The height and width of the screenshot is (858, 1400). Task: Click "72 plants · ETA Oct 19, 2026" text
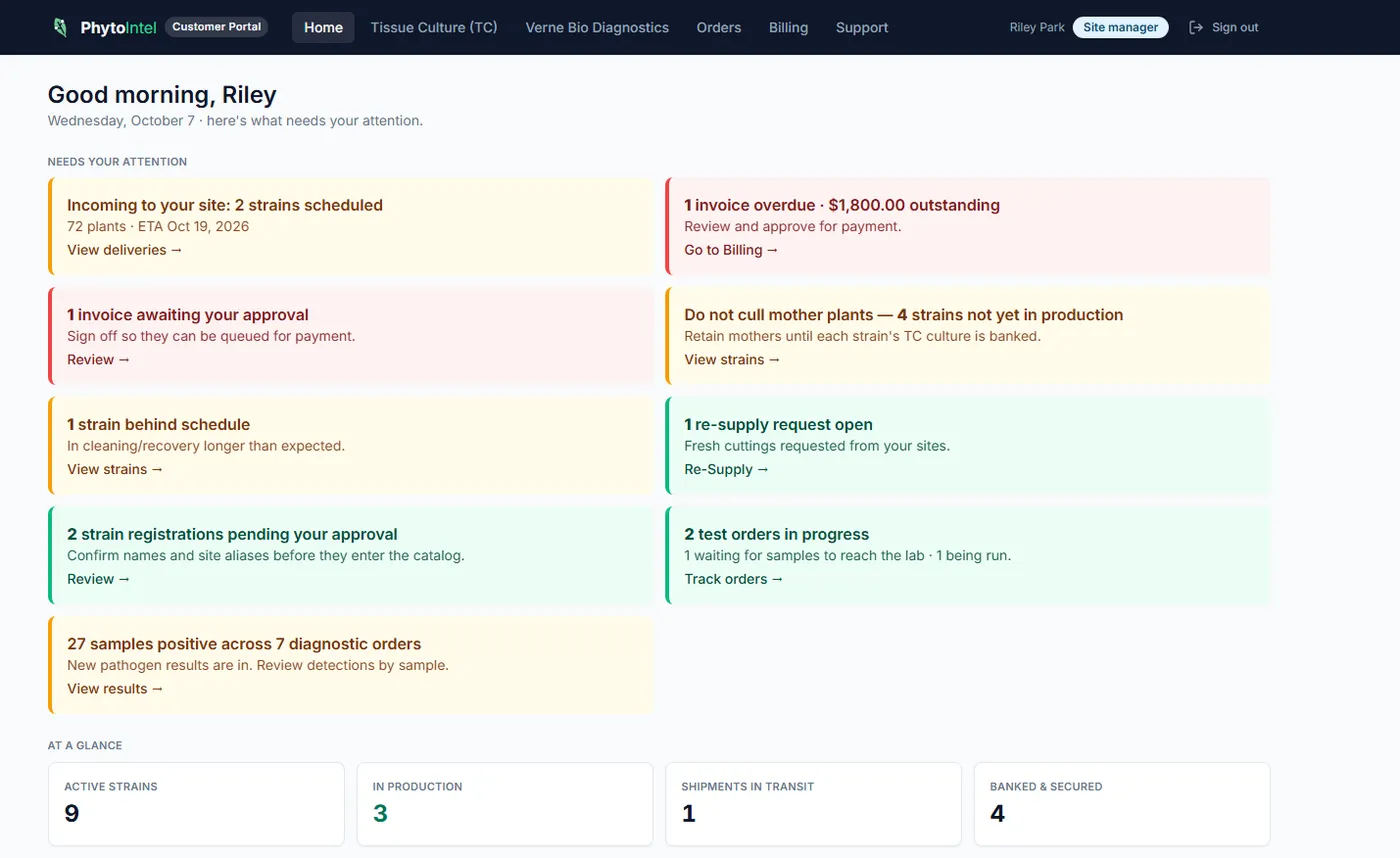click(x=158, y=226)
